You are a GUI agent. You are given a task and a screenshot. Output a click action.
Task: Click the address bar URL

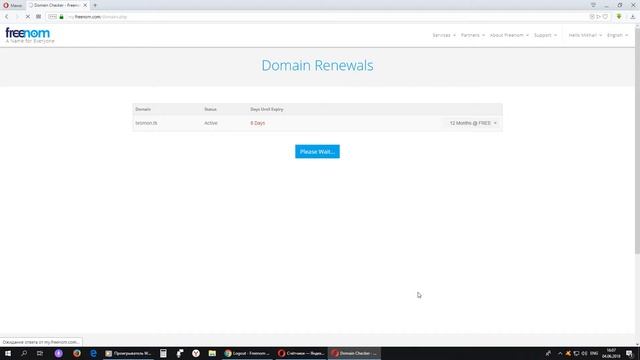(98, 17)
